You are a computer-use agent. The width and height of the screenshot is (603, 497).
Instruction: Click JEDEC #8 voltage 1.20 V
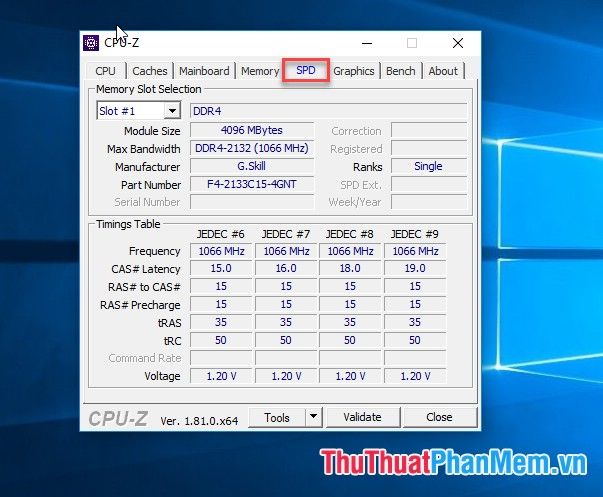click(x=350, y=376)
